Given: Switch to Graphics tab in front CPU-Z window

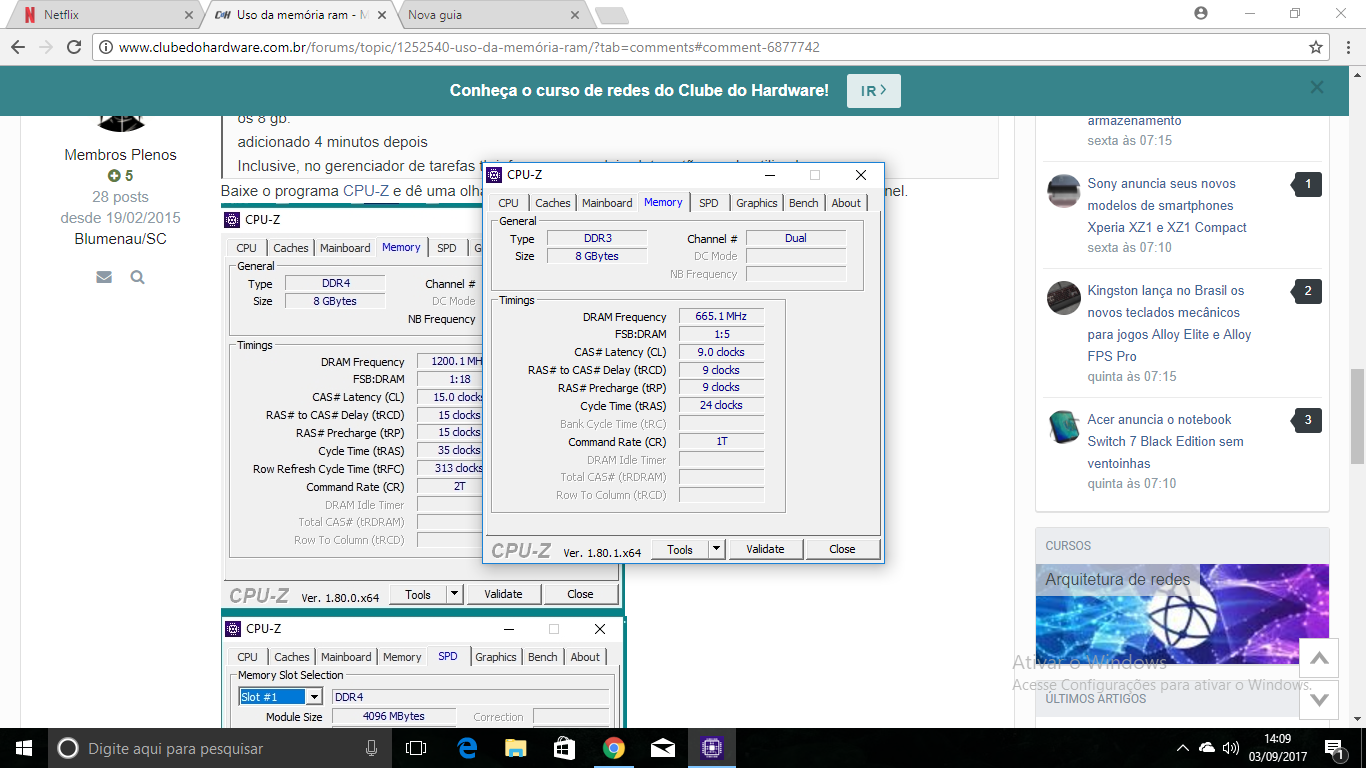Looking at the screenshot, I should click(x=757, y=203).
